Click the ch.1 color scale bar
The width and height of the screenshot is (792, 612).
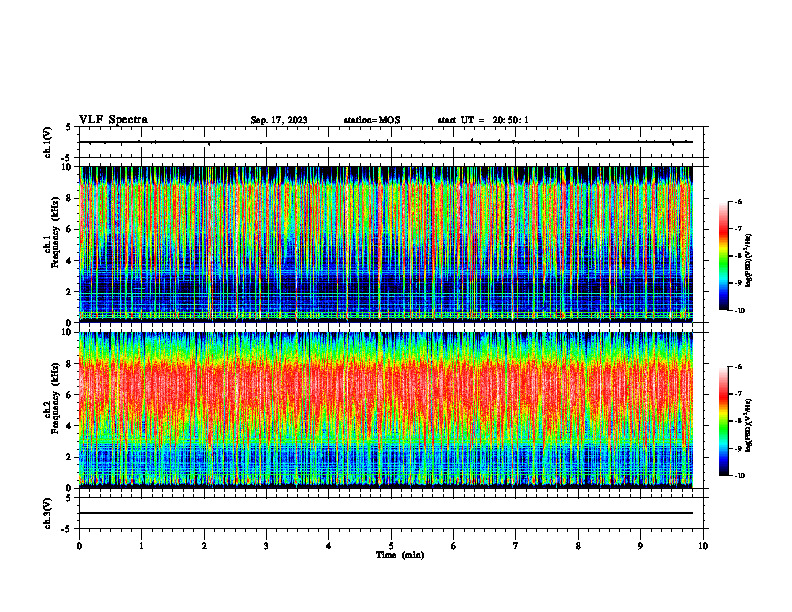723,256
